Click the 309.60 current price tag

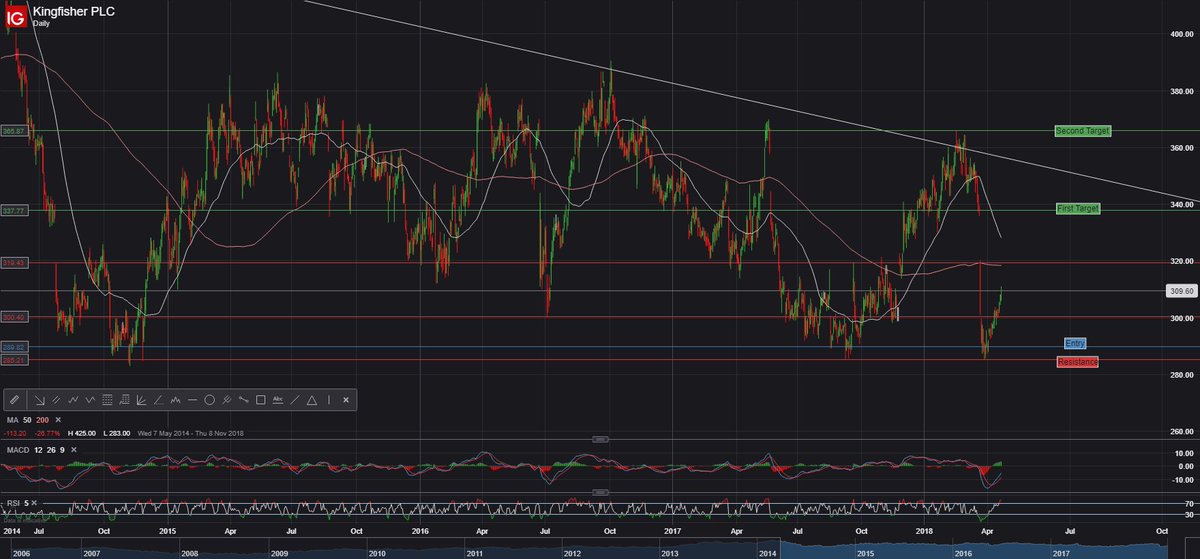(1182, 291)
